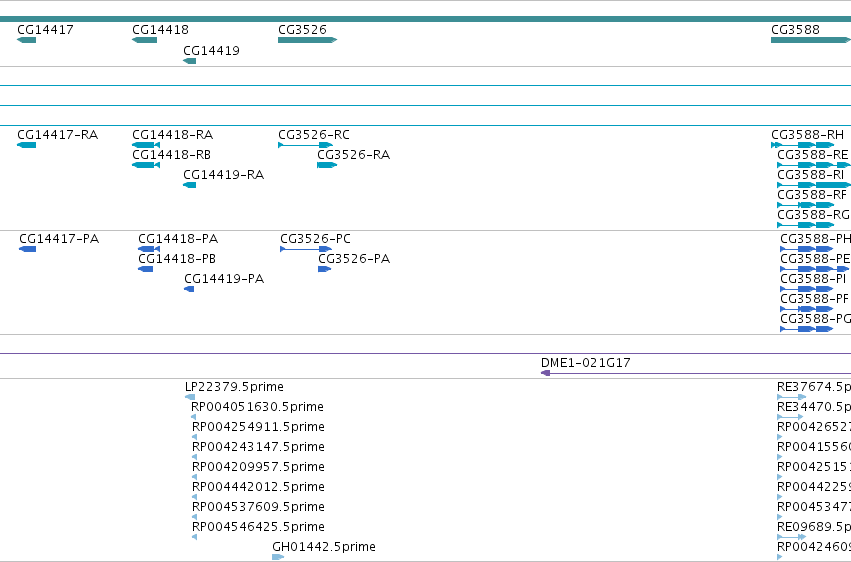Click the CG14417-PA protein label
851x562 pixels.
click(x=59, y=239)
